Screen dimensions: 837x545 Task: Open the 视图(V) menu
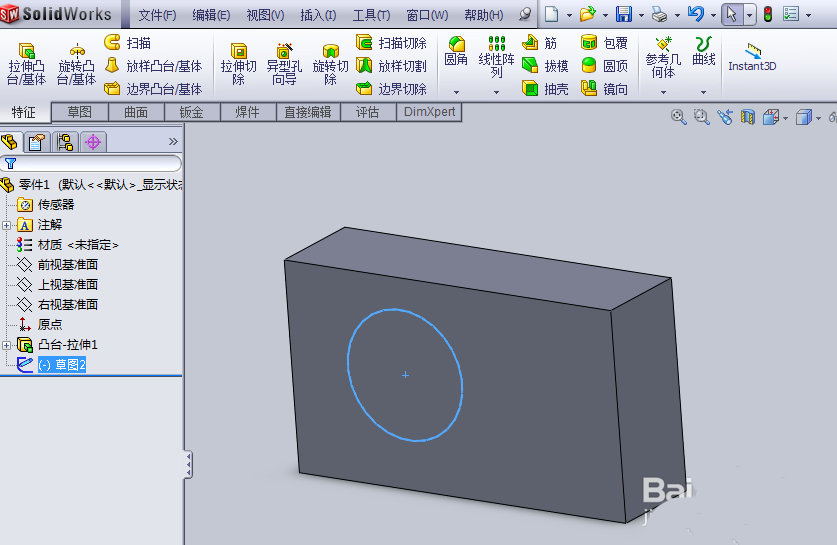(x=265, y=15)
